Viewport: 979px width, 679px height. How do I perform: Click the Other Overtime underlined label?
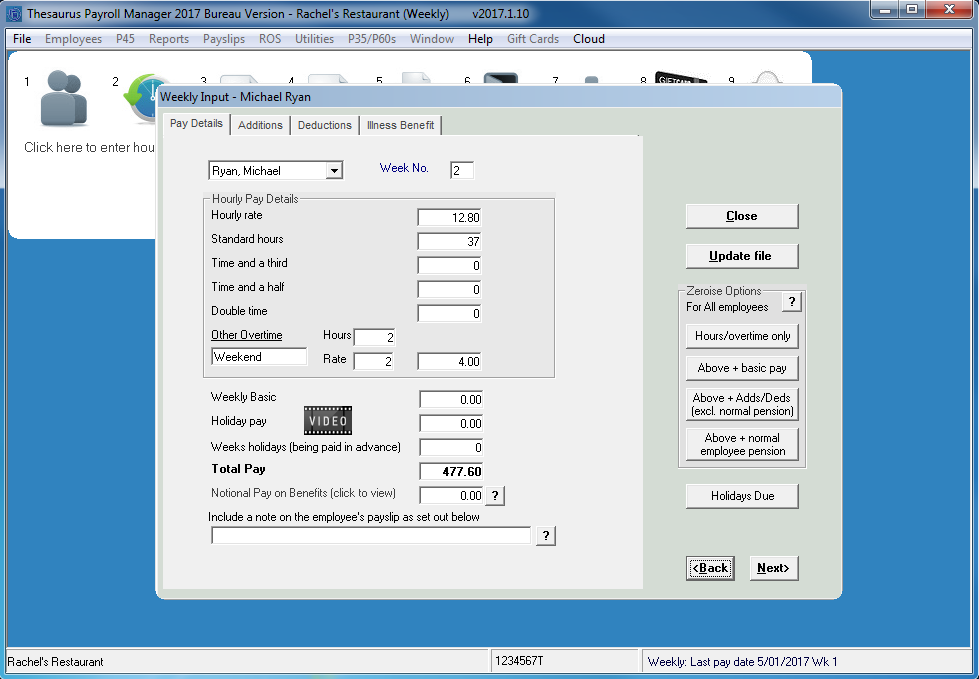[247, 335]
